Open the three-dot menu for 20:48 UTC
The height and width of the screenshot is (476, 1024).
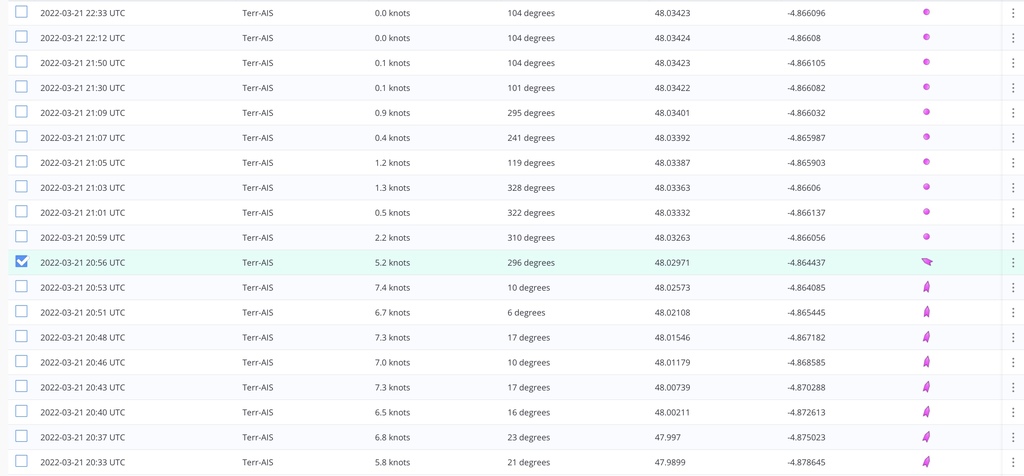point(1013,338)
